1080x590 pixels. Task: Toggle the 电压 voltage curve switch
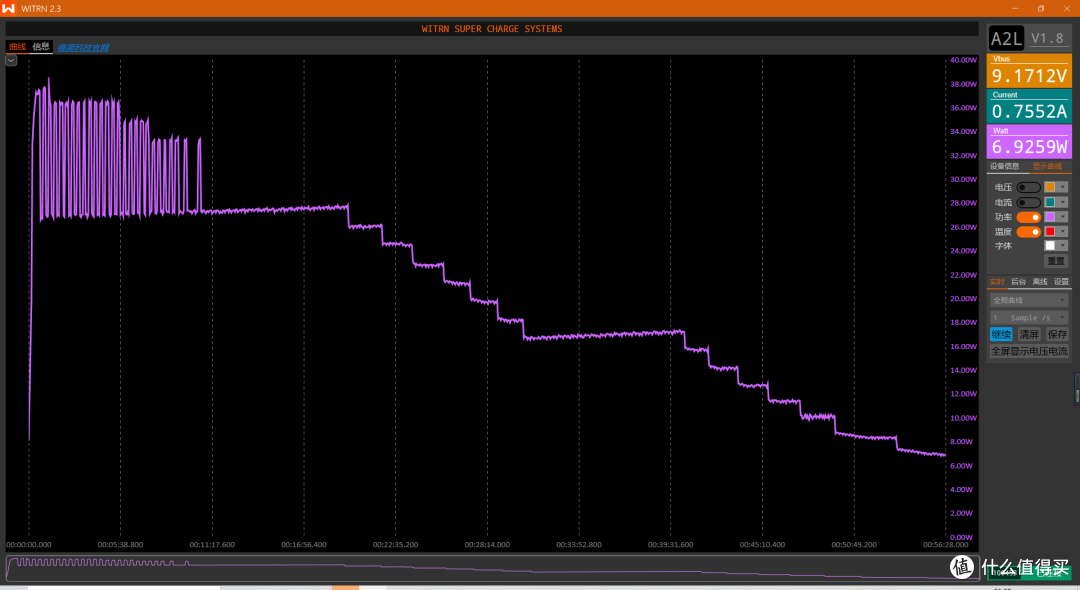1028,187
